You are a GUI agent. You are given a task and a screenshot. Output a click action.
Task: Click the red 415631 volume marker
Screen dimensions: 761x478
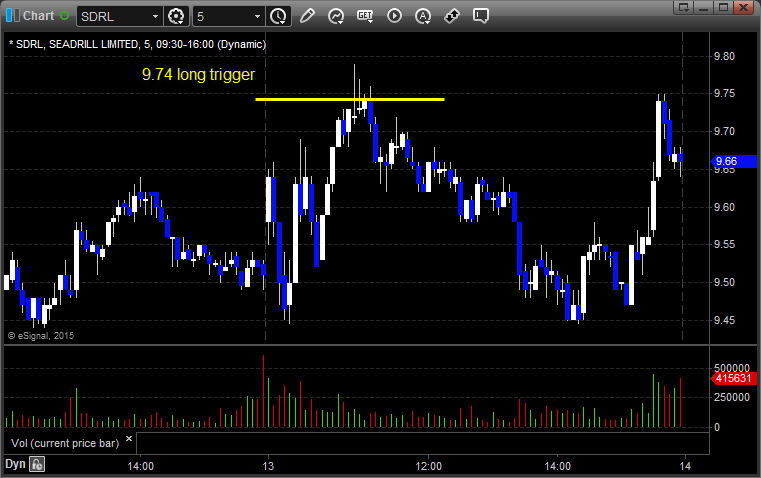734,378
